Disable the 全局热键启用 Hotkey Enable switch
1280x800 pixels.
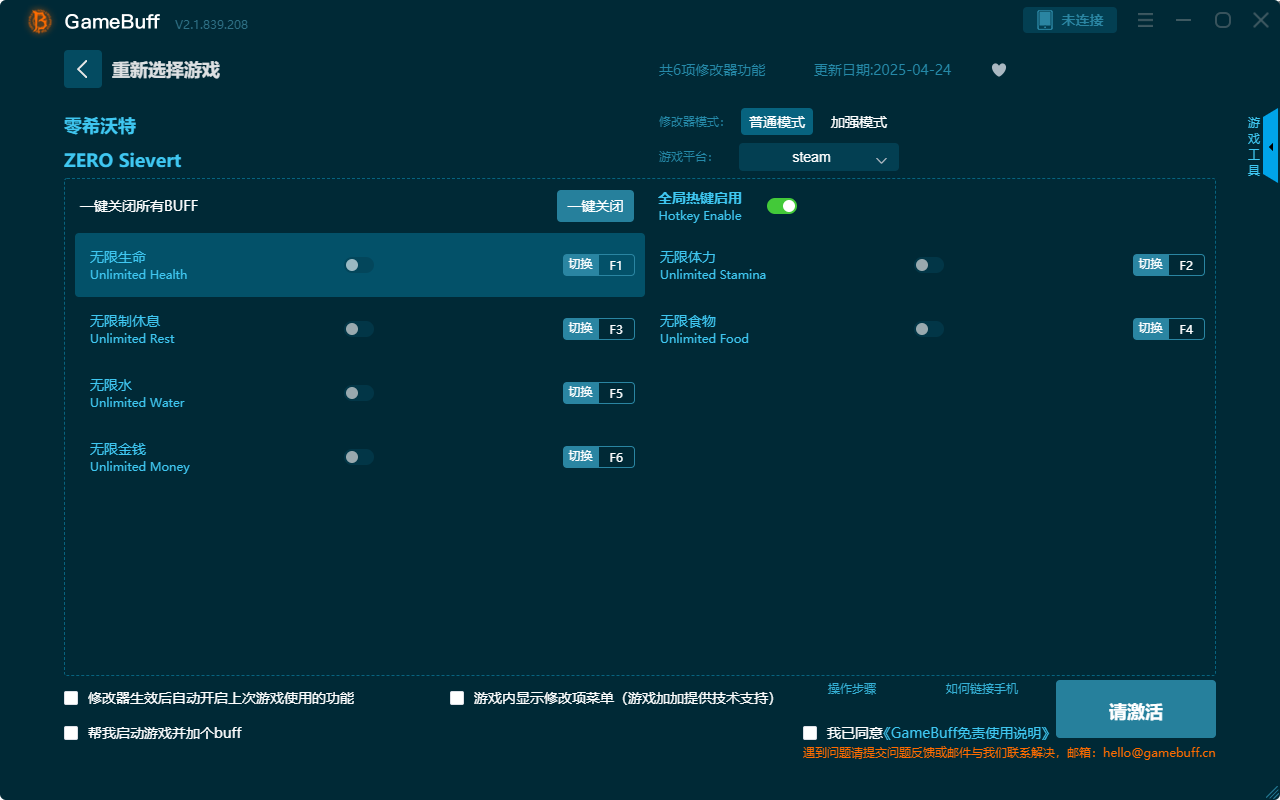coord(782,205)
